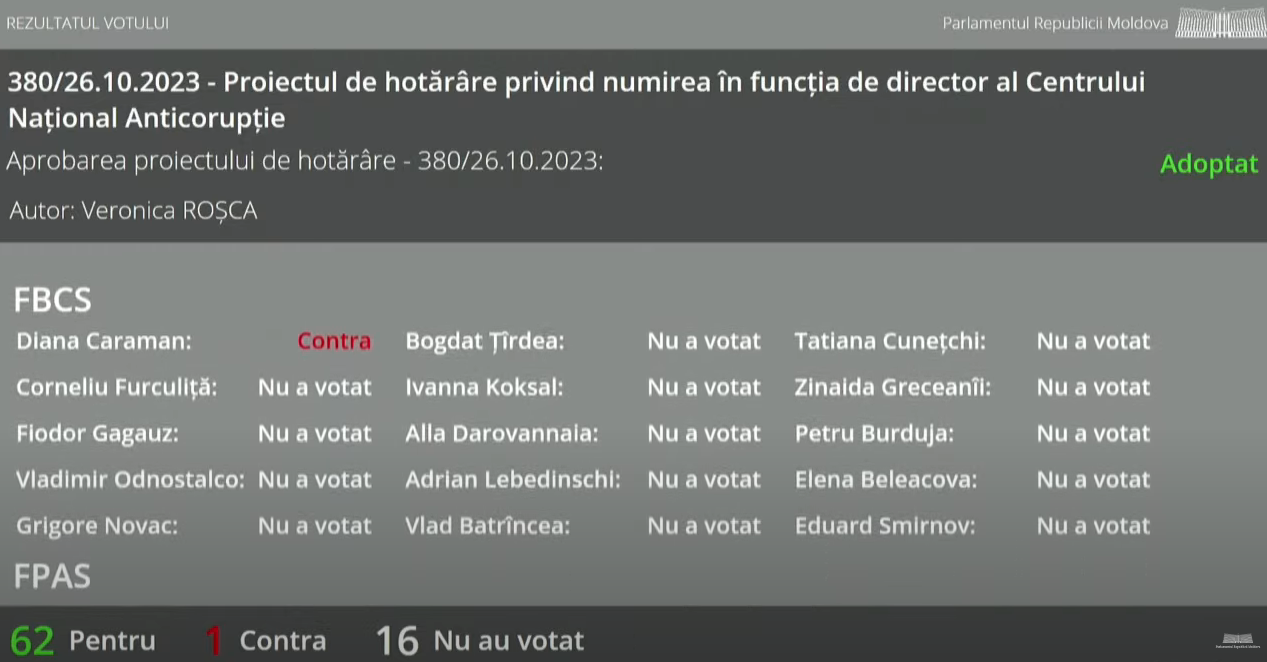Click Eduard Smirnov's Nu a votat status

1093,526
